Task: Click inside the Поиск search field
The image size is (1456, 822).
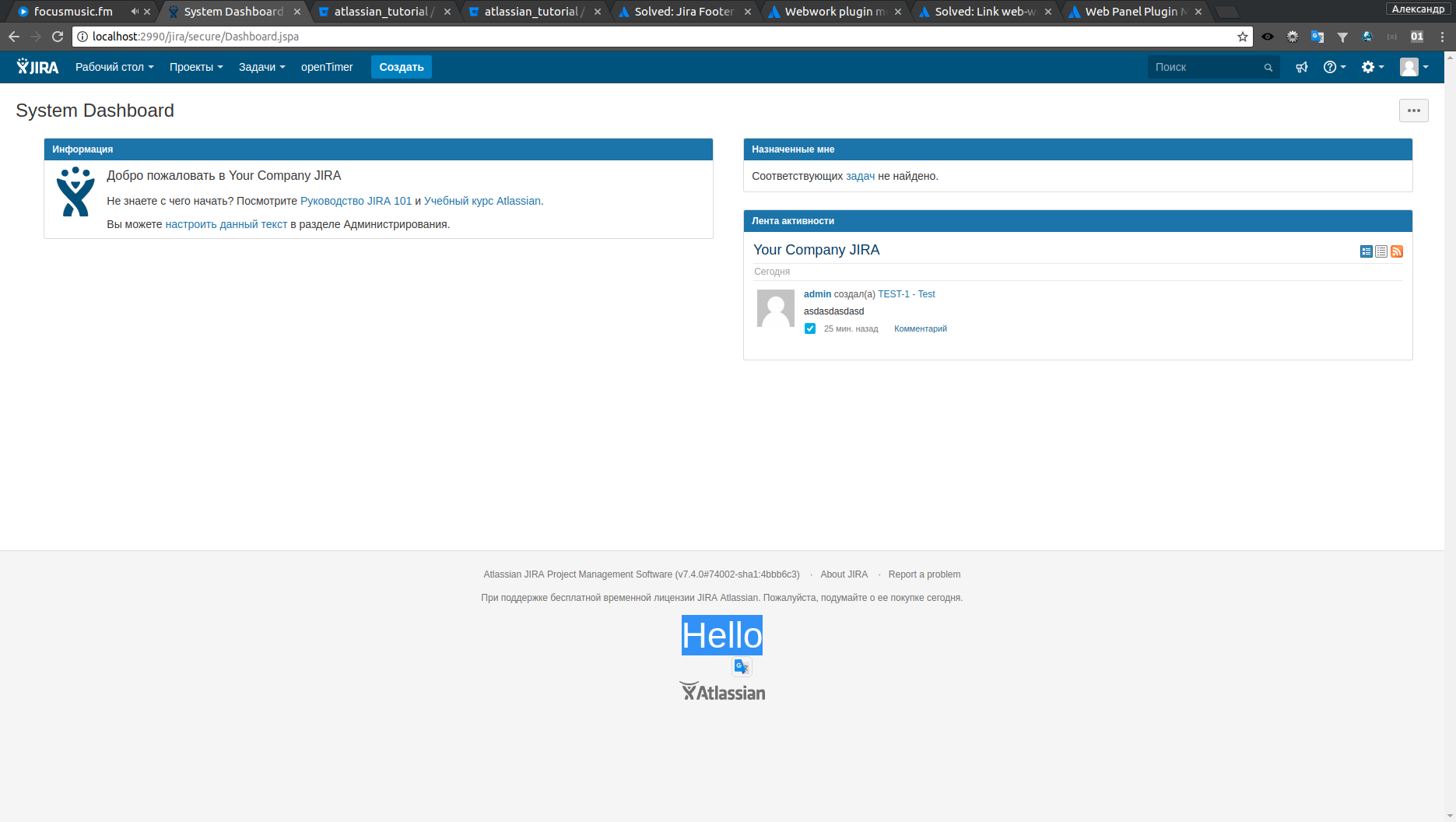Action: click(x=1214, y=67)
